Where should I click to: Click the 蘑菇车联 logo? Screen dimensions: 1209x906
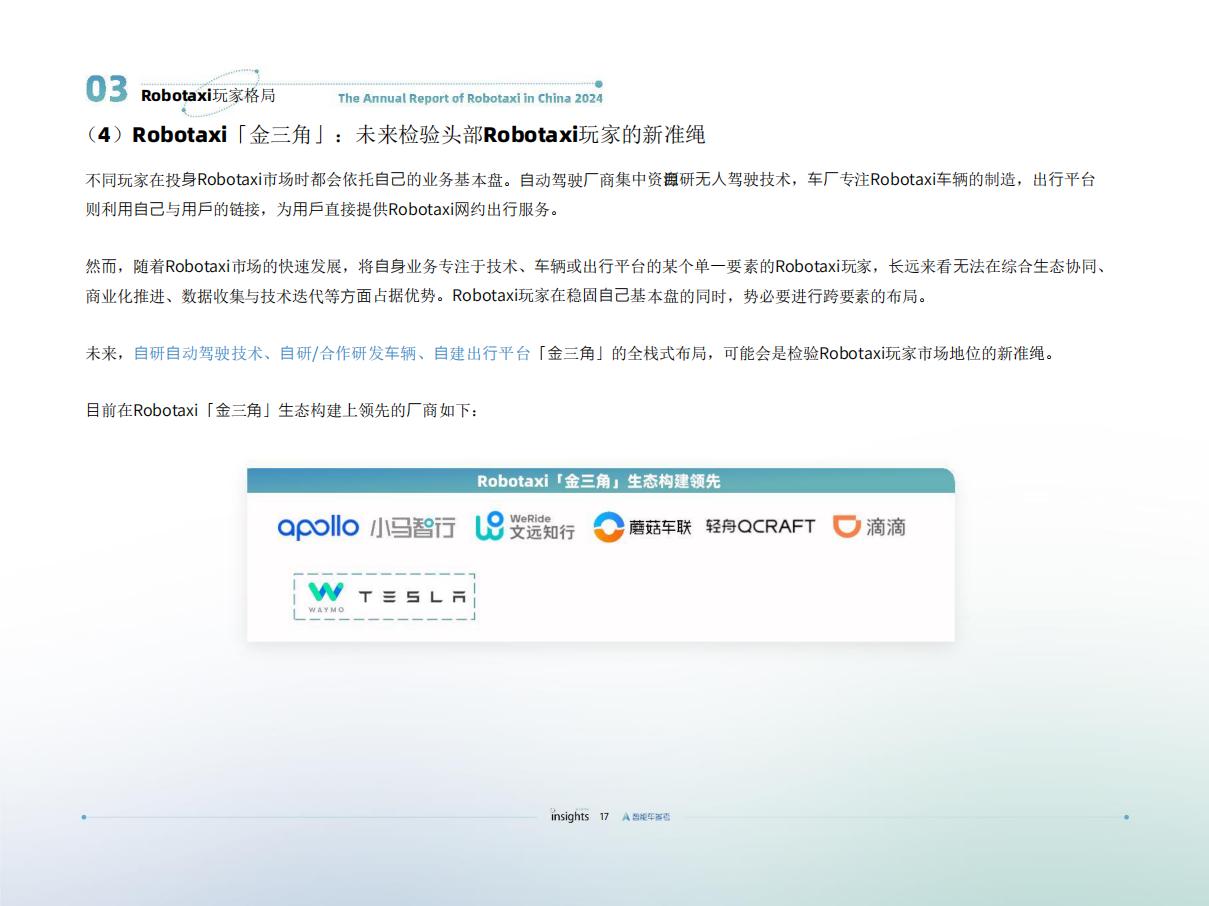coord(642,527)
